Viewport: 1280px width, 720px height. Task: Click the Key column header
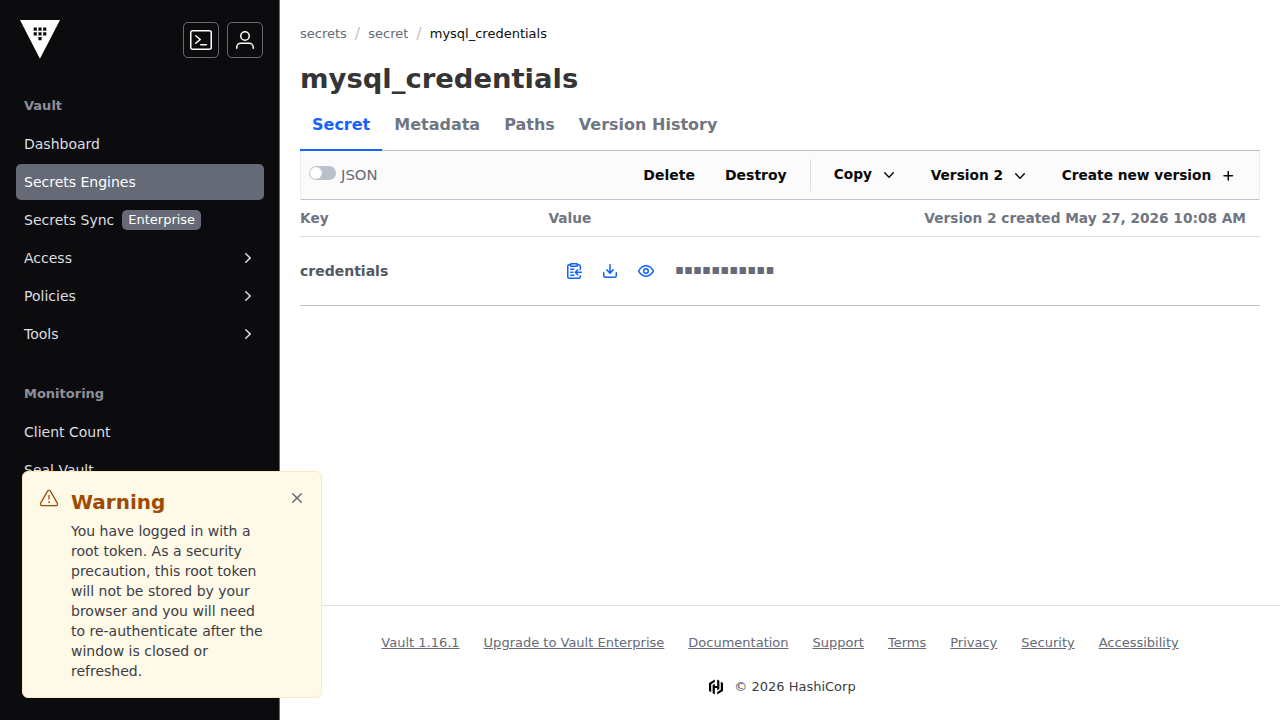(314, 218)
